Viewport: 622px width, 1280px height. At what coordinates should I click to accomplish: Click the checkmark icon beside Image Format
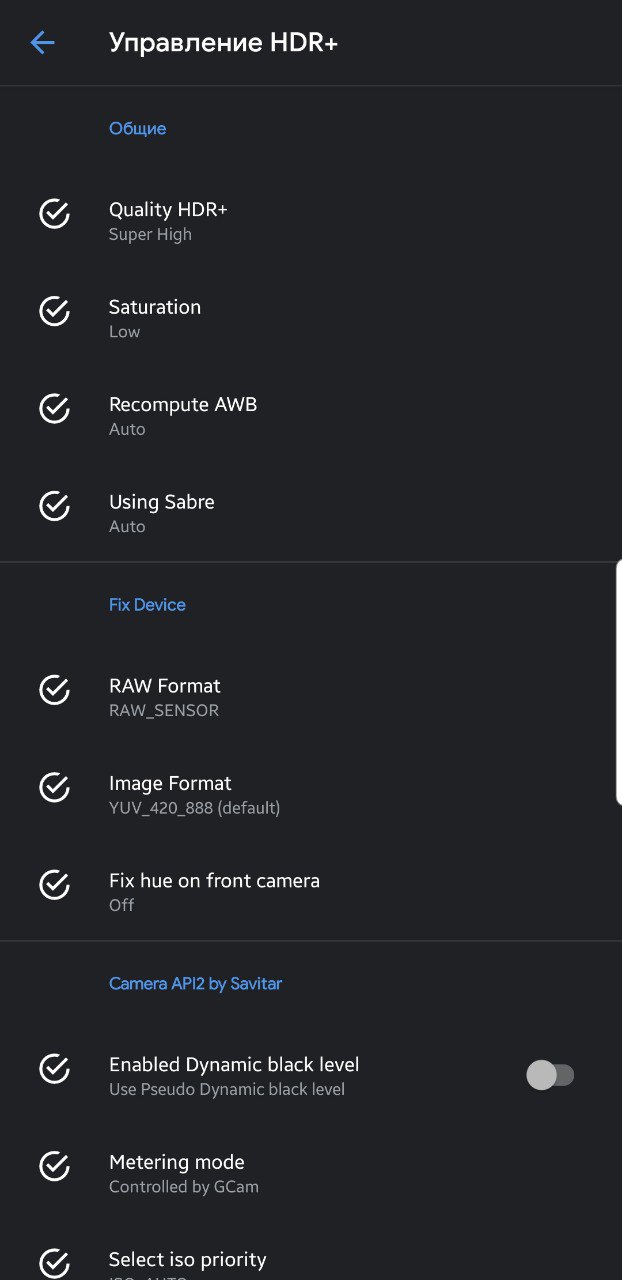pyautogui.click(x=54, y=788)
